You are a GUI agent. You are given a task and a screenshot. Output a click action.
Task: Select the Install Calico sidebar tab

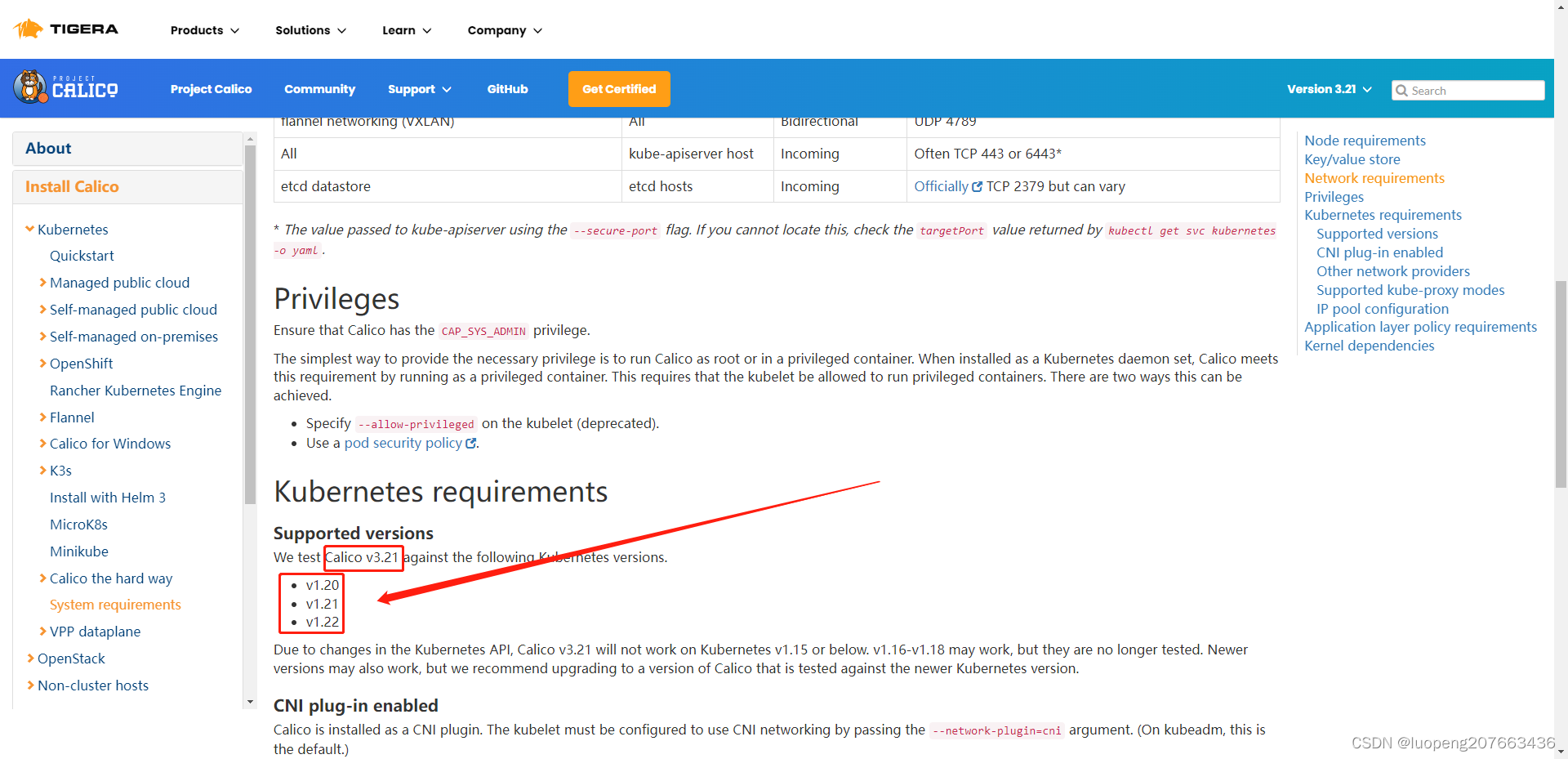pos(127,187)
